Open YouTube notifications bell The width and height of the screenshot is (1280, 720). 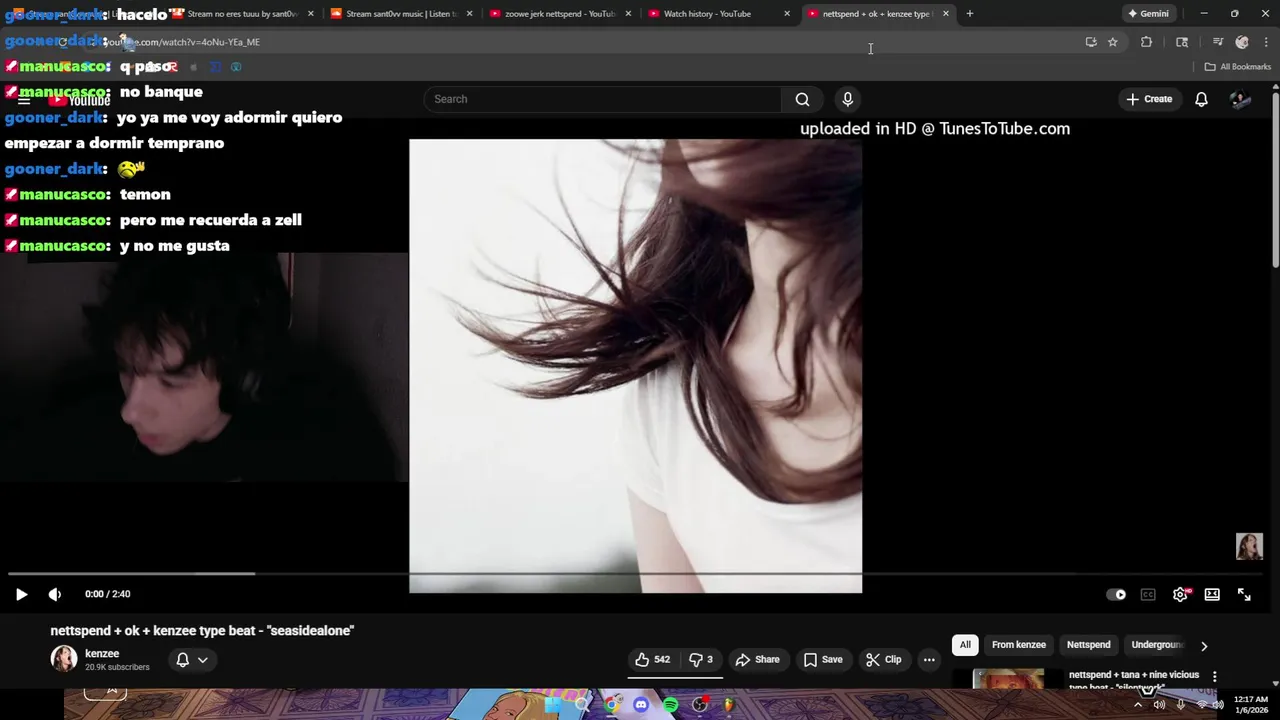[x=1201, y=99]
